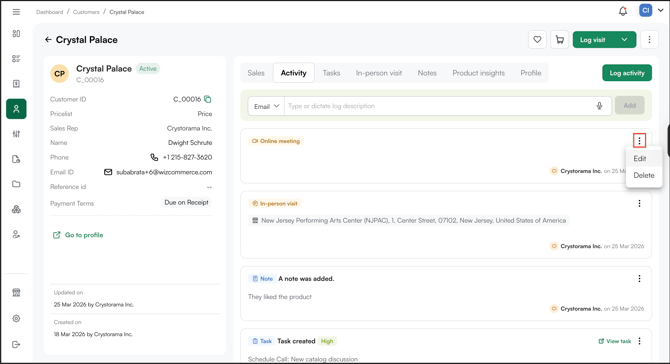Click the logout sidebar icon

click(x=16, y=344)
